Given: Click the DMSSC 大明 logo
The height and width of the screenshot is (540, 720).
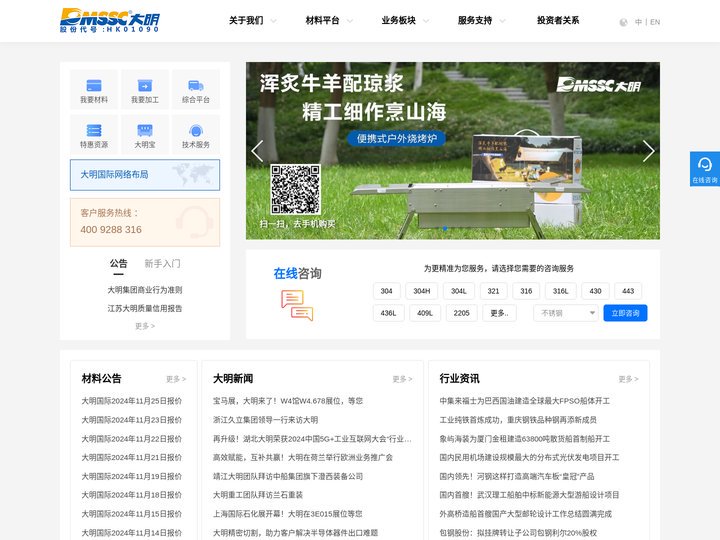Looking at the screenshot, I should click(x=110, y=20).
